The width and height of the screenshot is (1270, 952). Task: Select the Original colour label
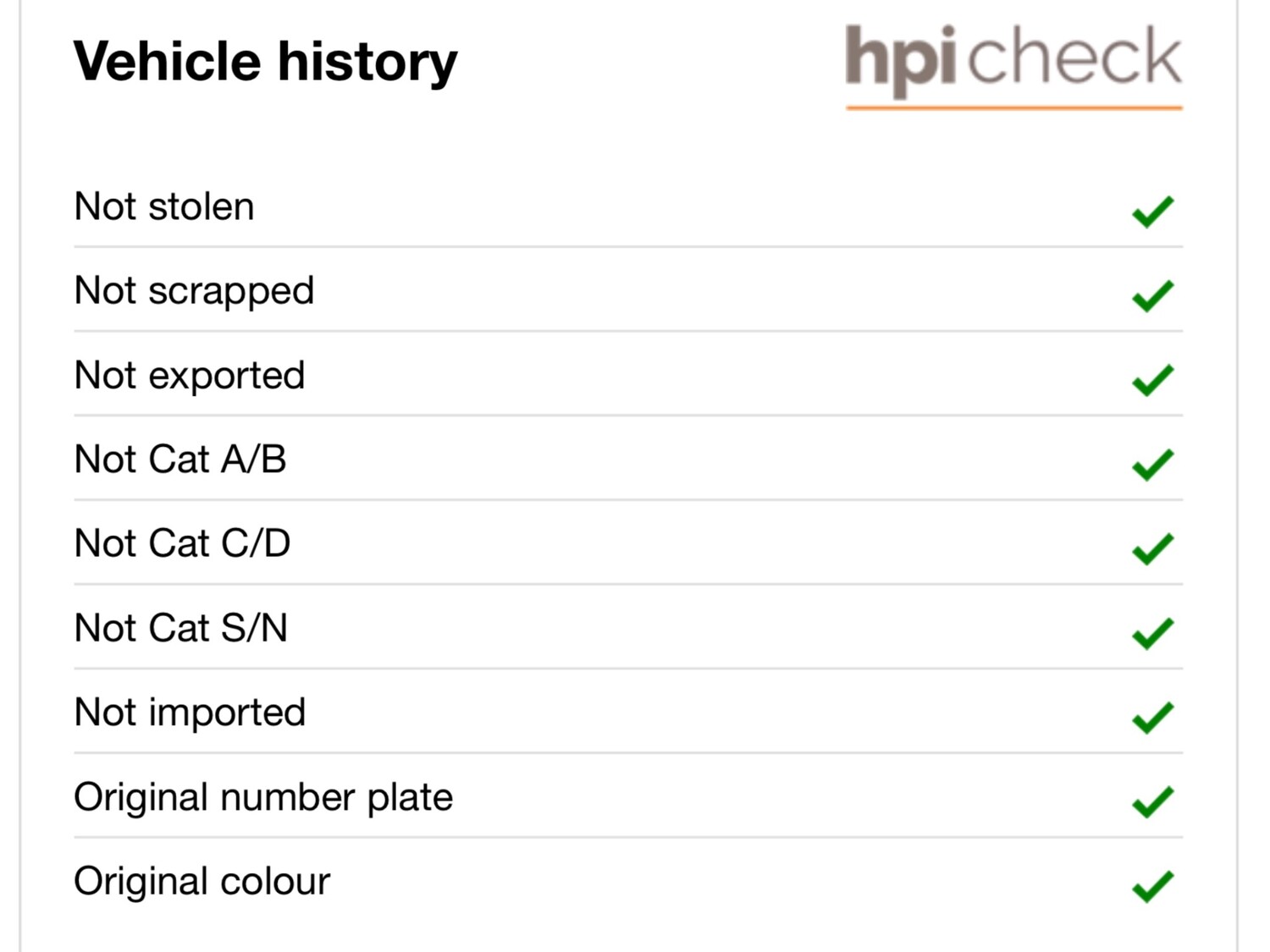202,881
